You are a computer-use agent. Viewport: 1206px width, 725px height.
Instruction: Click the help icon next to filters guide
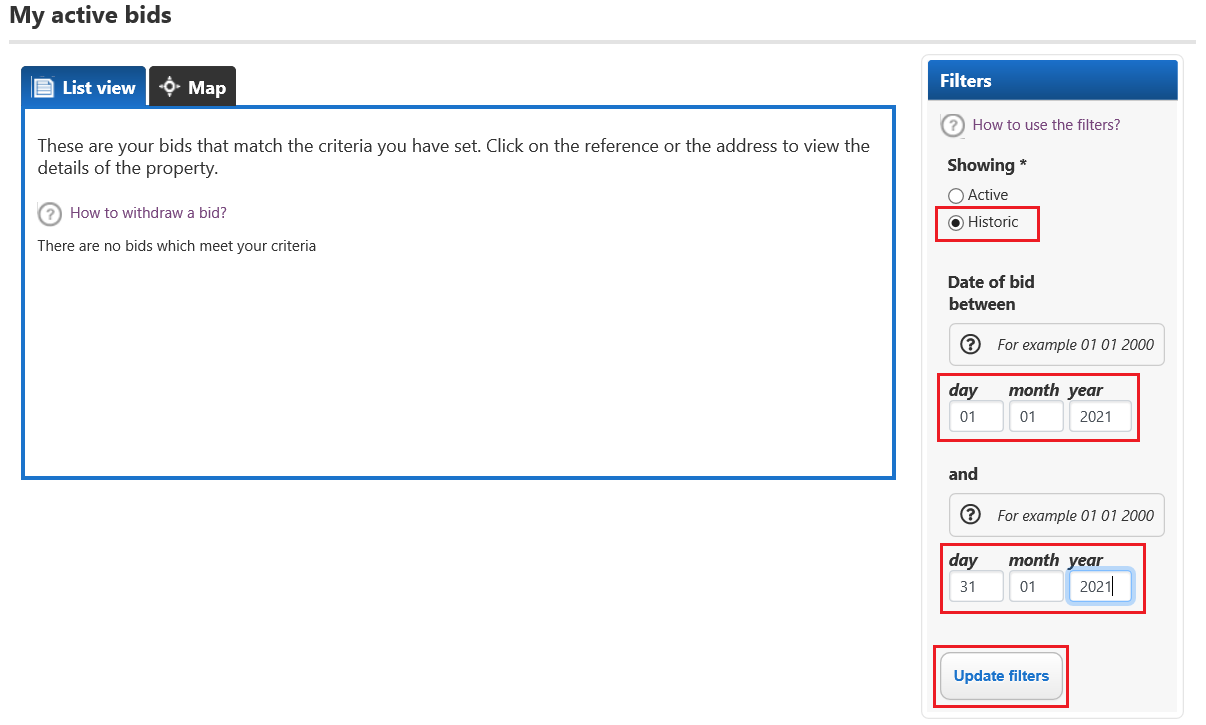click(953, 126)
